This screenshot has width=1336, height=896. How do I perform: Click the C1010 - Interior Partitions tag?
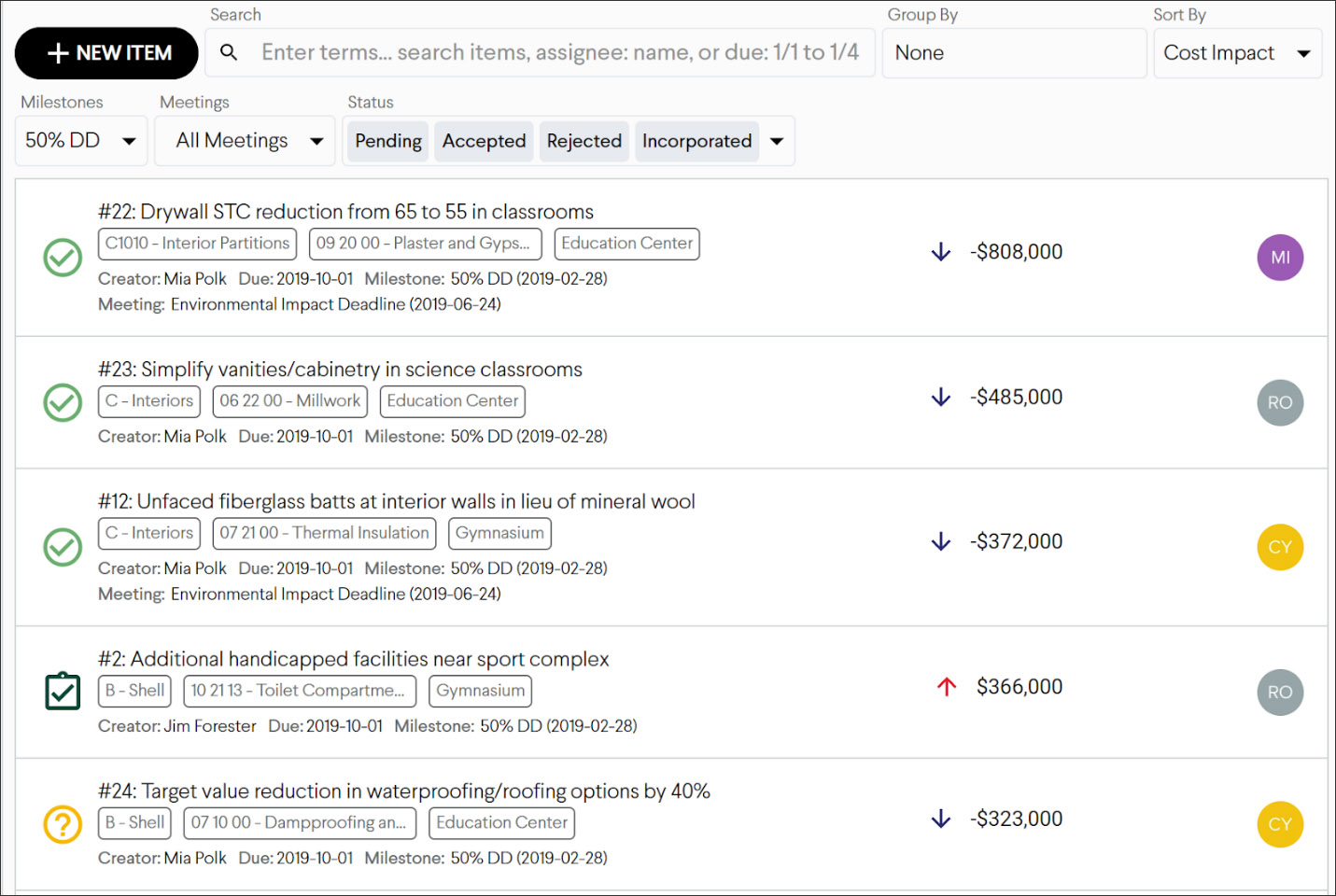(197, 244)
